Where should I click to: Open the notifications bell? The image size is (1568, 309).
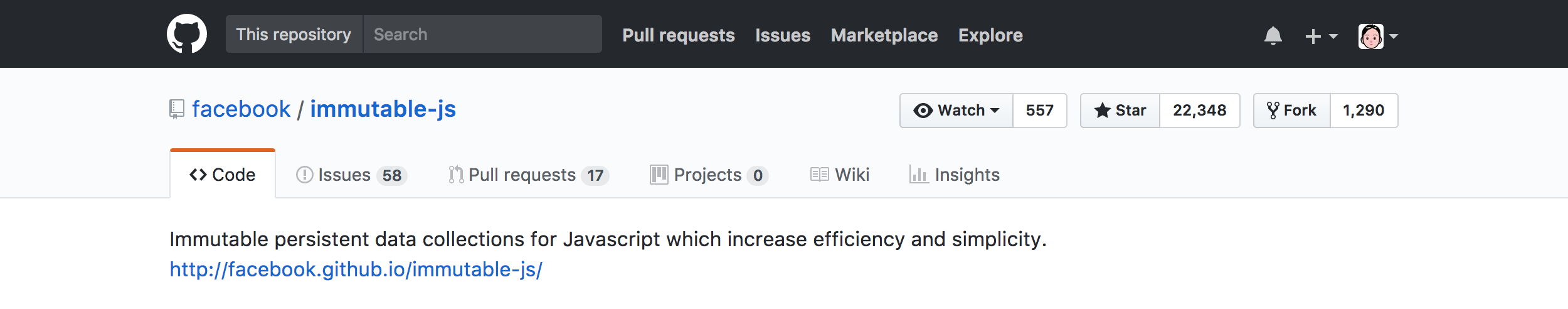1273,36
